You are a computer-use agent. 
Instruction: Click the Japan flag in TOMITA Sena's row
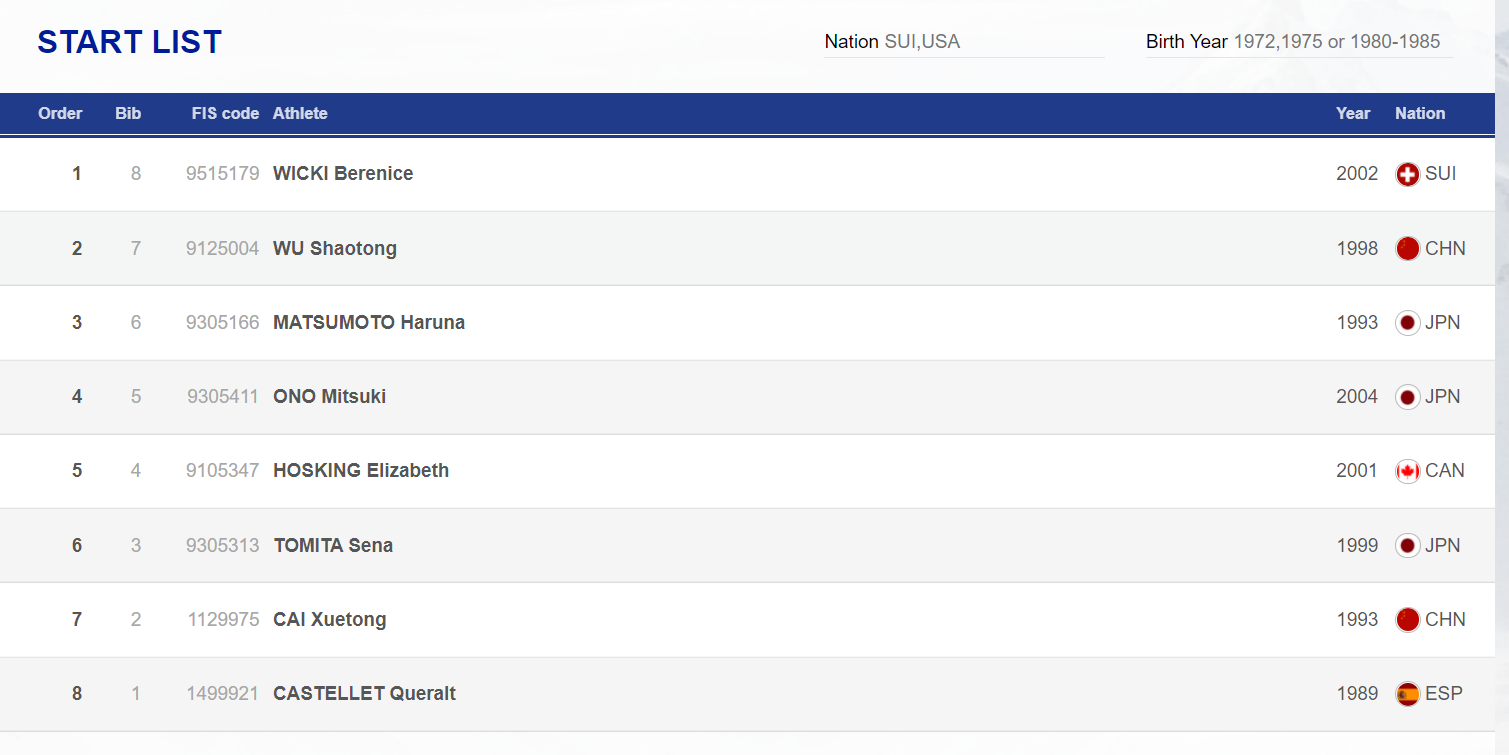tap(1407, 546)
